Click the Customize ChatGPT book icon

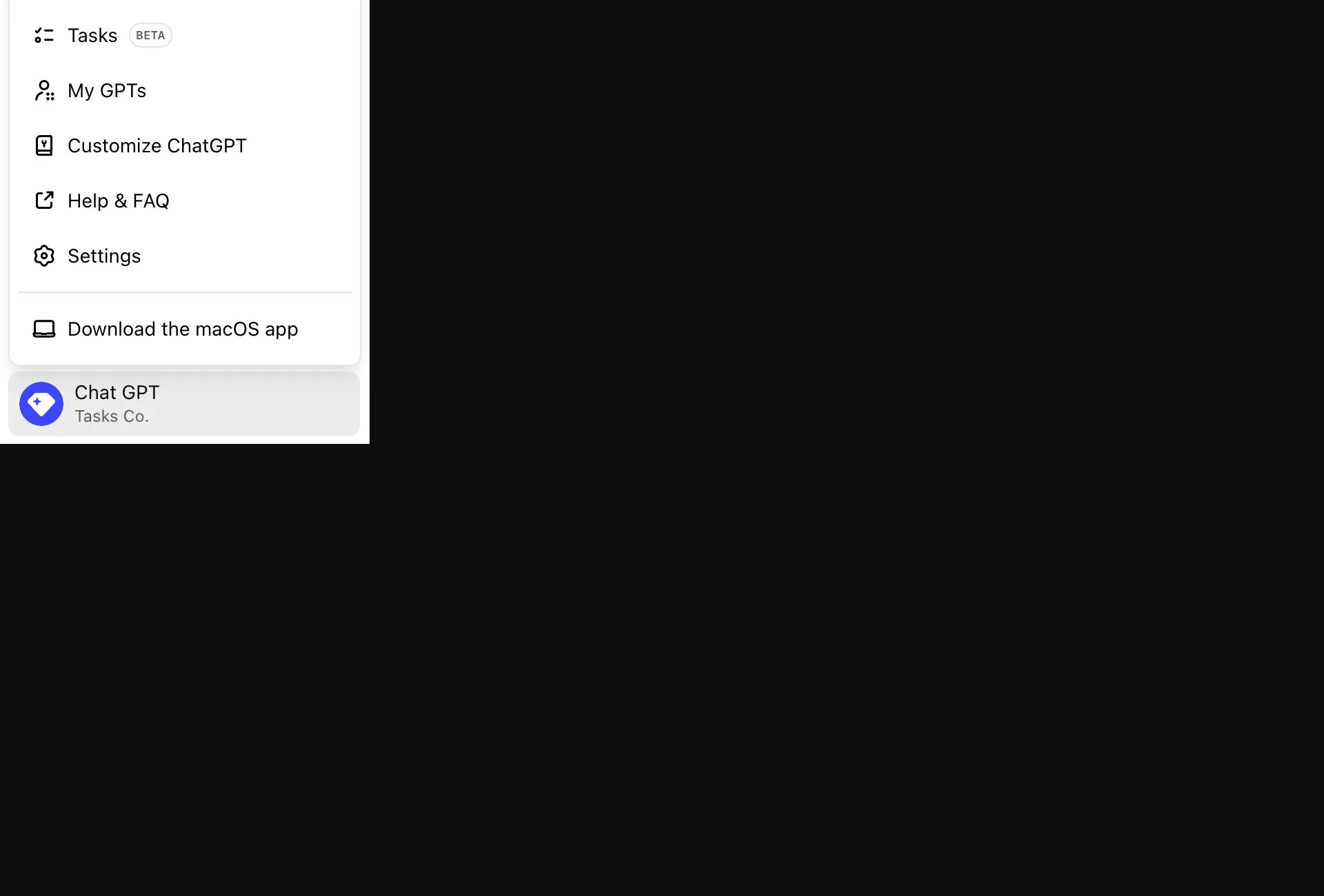point(44,145)
